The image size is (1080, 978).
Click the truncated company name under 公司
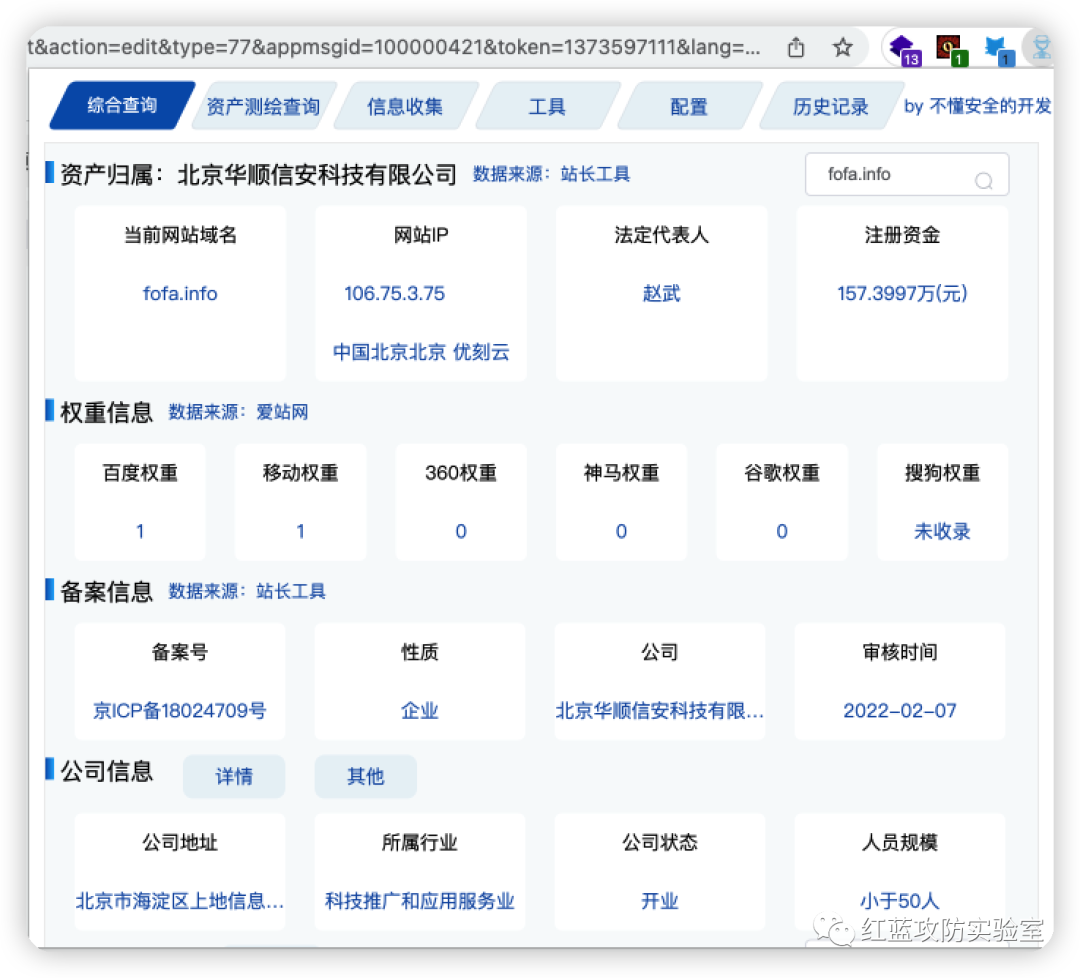(660, 710)
